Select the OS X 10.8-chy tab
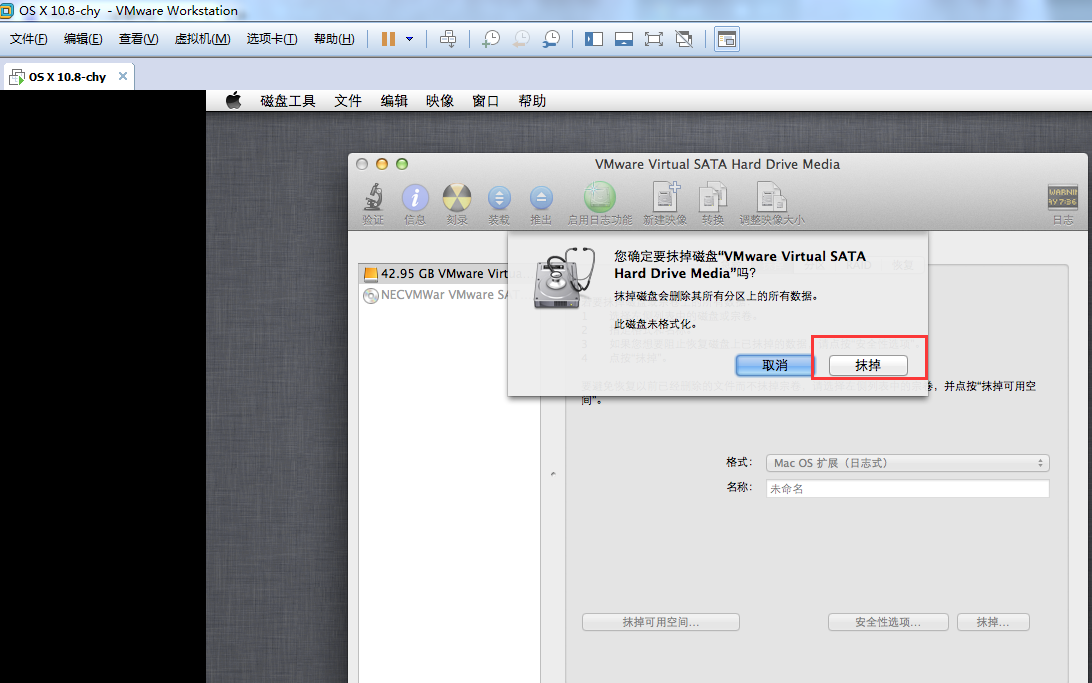This screenshot has height=683, width=1092. pos(67,77)
